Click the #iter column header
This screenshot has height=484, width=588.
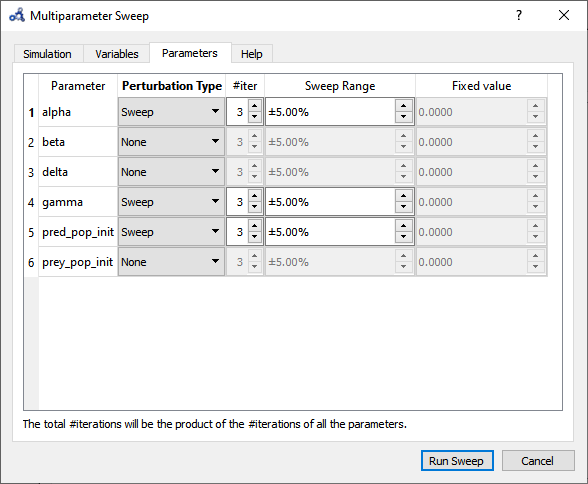(x=245, y=86)
